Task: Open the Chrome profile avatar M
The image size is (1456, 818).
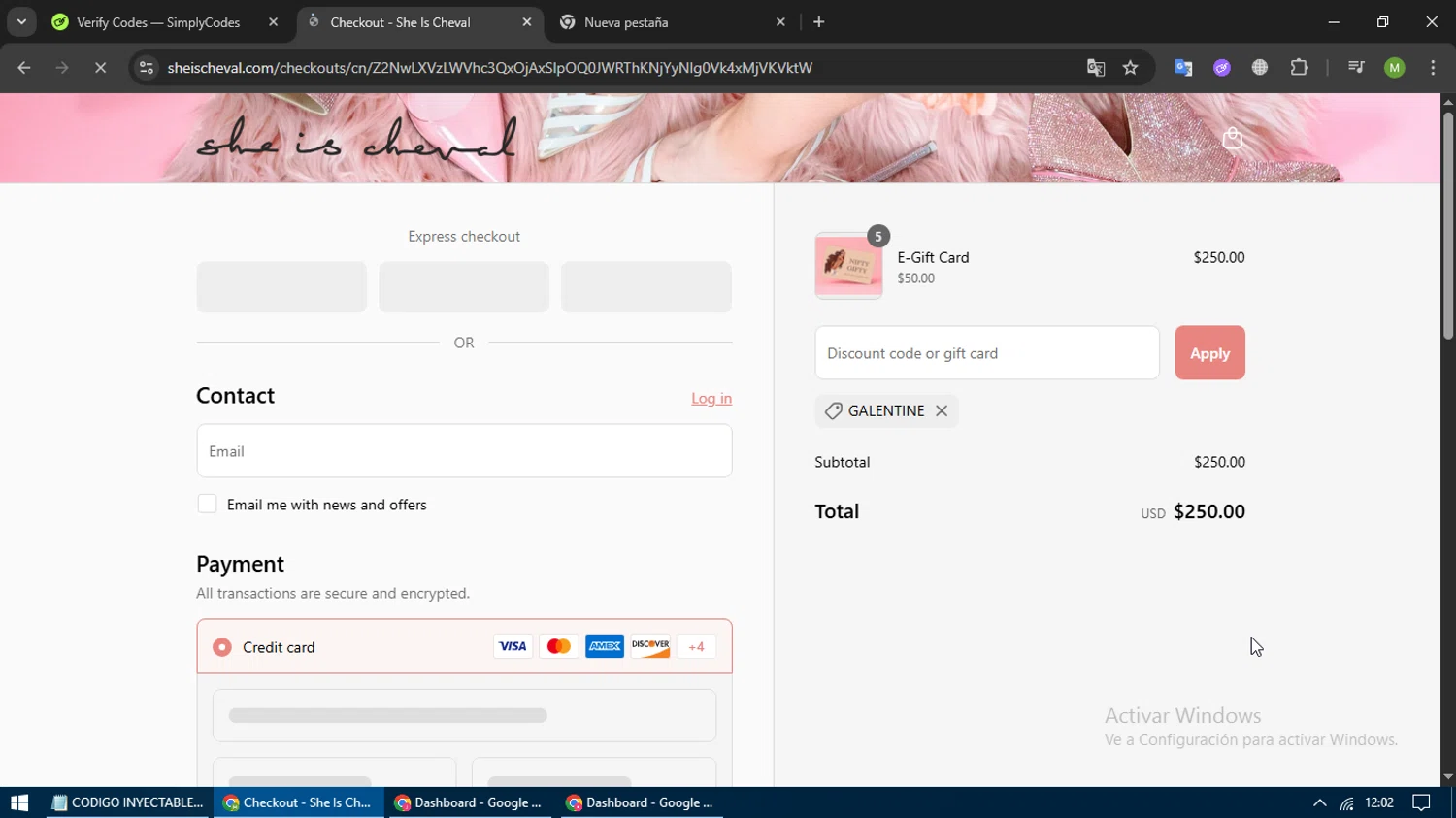Action: click(x=1395, y=67)
